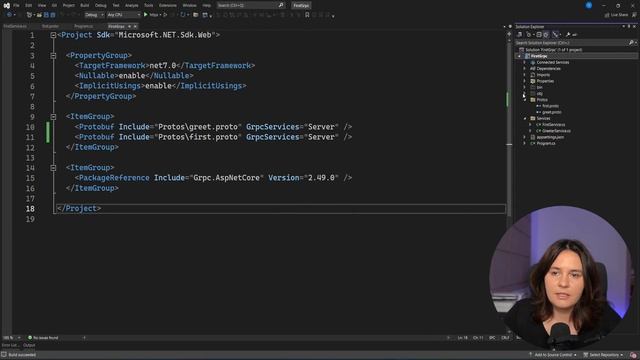Click the Visual Studio logo icon

7,5
